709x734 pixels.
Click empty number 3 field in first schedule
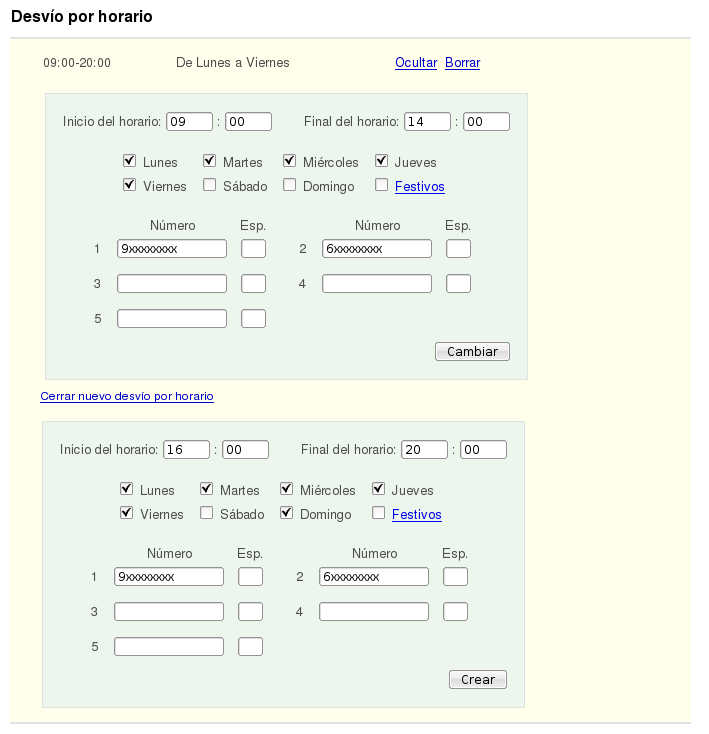click(x=172, y=284)
